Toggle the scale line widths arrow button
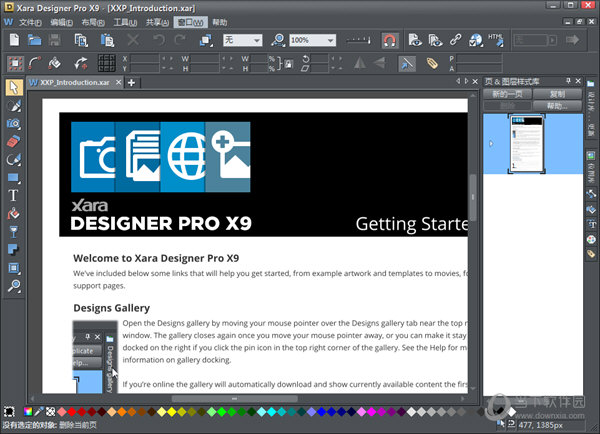The image size is (600, 434). (x=407, y=63)
